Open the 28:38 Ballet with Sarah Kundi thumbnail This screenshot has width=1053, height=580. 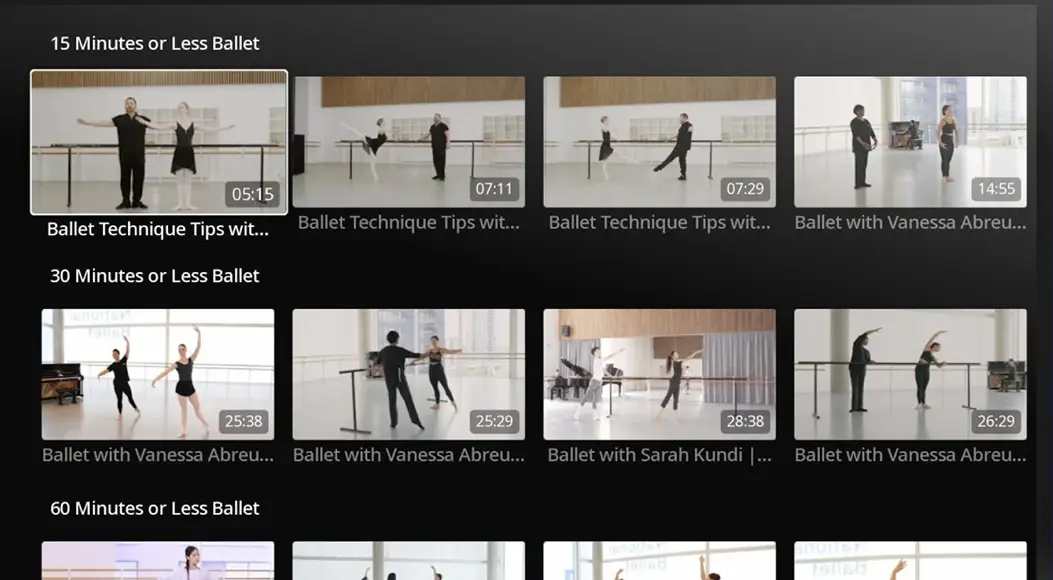(659, 375)
